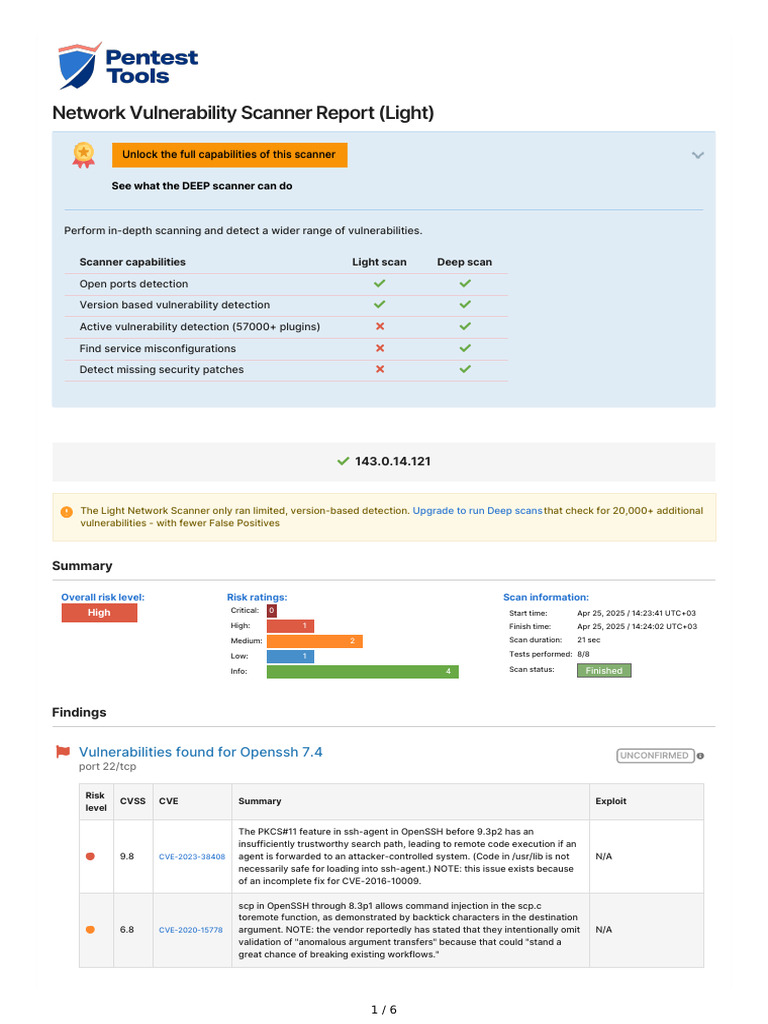Click Light scan checkmark for Open ports detection
The image size is (768, 1024).
[x=379, y=283]
